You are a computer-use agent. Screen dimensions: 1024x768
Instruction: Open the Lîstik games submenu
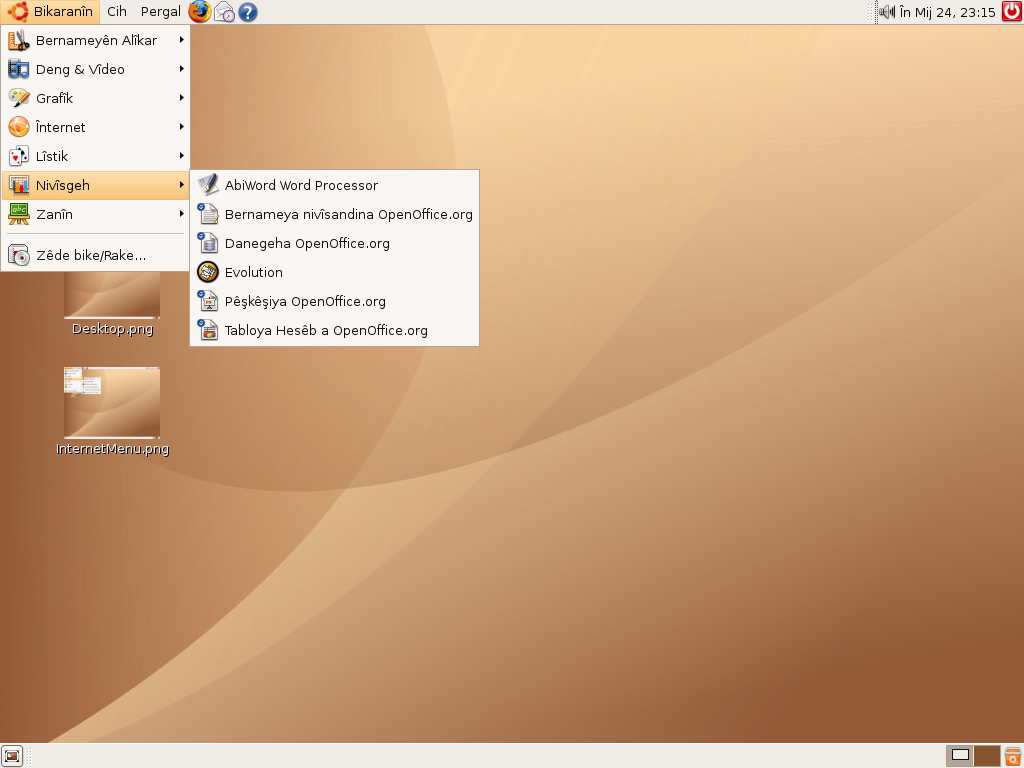point(95,156)
